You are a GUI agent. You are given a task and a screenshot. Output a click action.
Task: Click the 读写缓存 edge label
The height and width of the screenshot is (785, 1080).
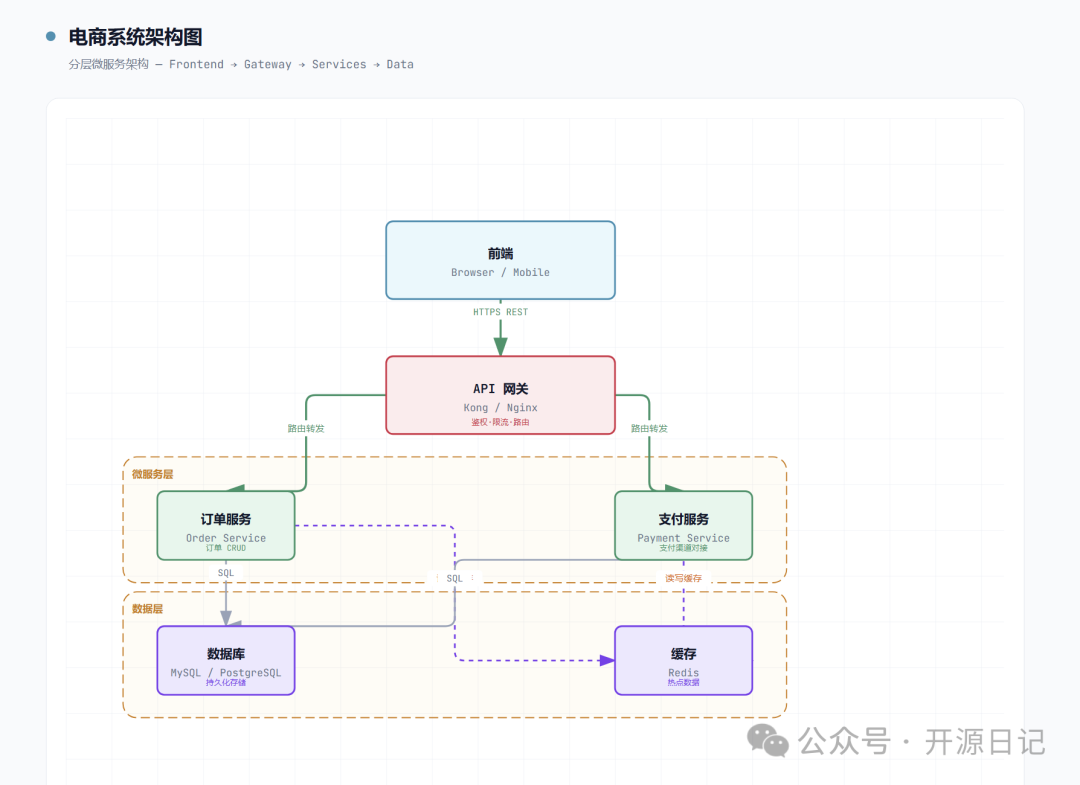tap(683, 578)
